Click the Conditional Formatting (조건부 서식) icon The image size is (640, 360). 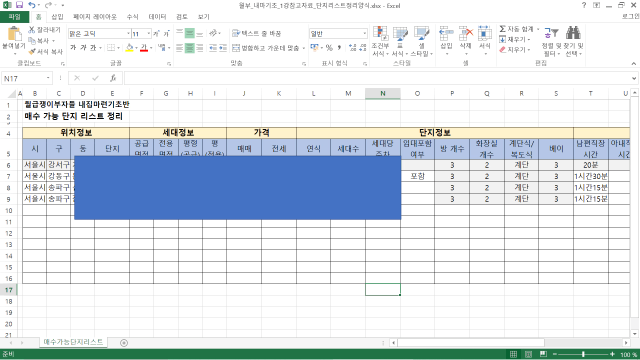pyautogui.click(x=380, y=34)
